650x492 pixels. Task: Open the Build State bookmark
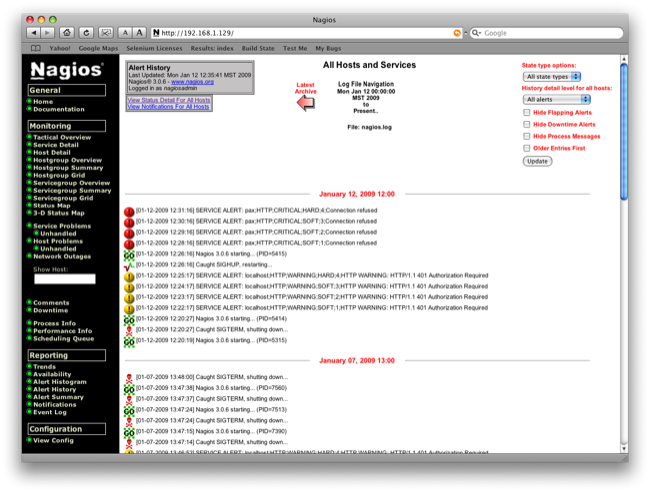coord(258,48)
